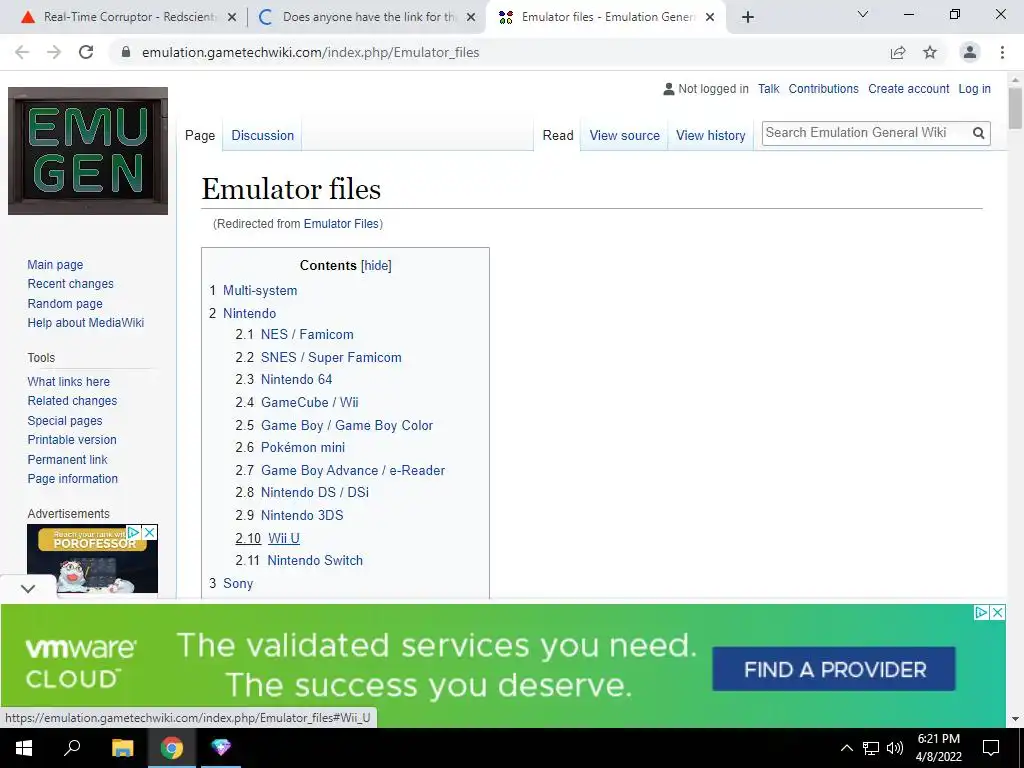Close the VMware banner ad
Screen dimensions: 1024x768
coord(997,613)
